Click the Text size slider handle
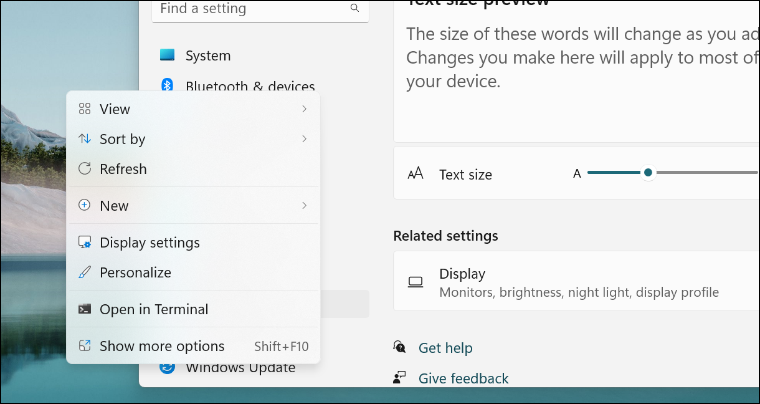 click(648, 173)
